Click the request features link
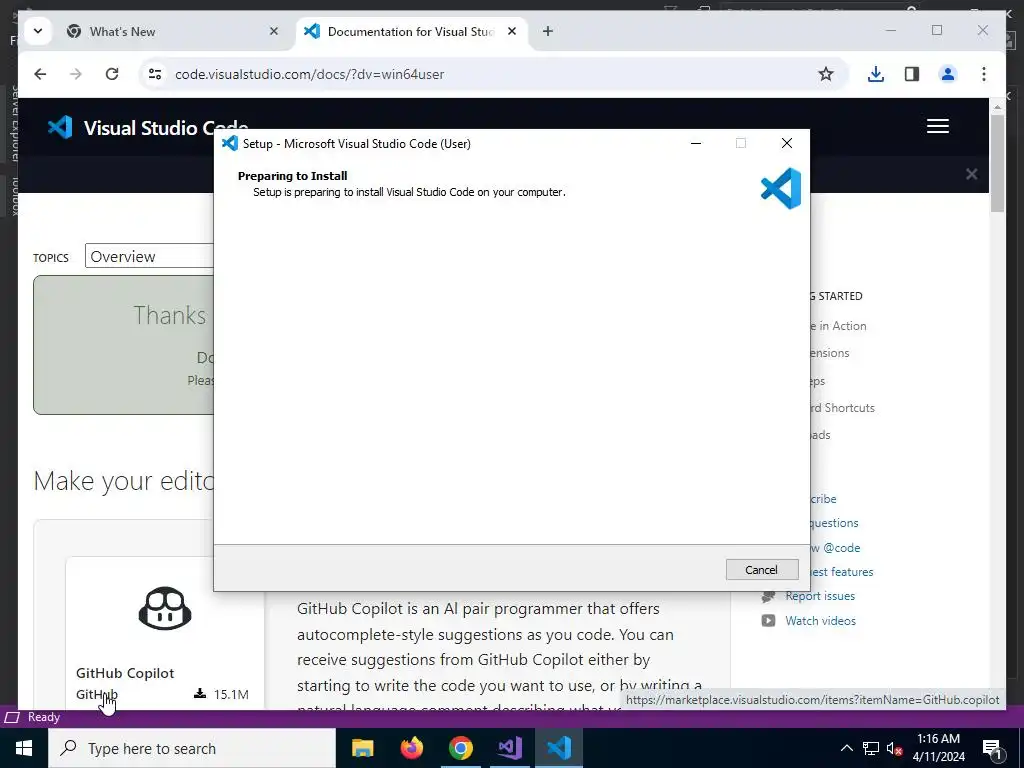This screenshot has height=768, width=1024. tap(842, 571)
